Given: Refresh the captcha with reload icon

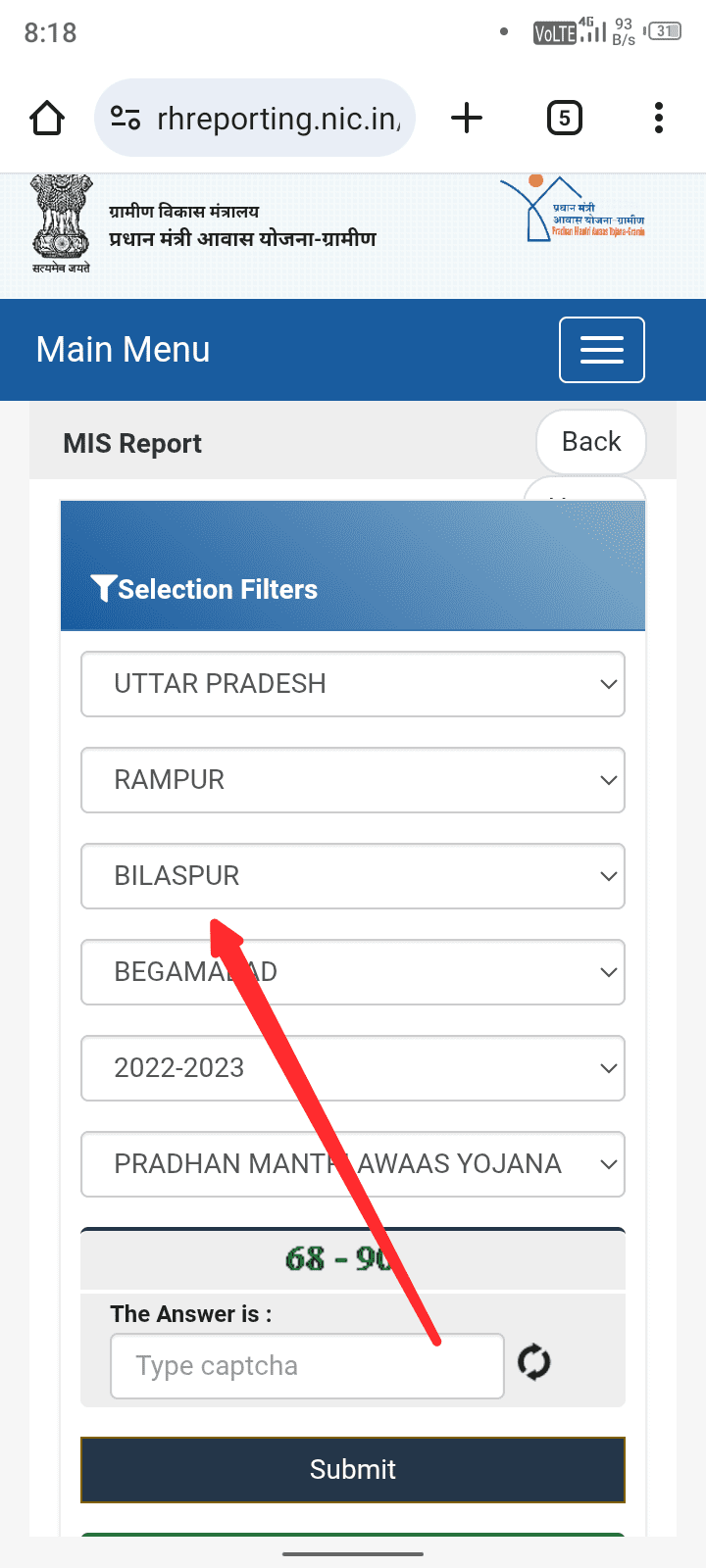Looking at the screenshot, I should [x=534, y=1362].
